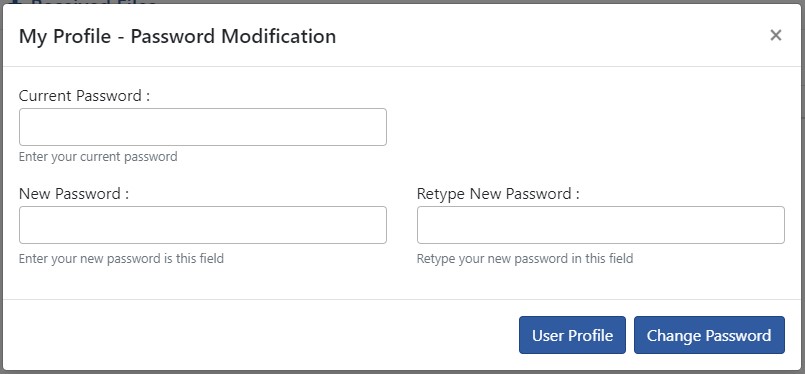The image size is (805, 374).
Task: Dismiss dialog by clicking dark backdrop below it
Action: tap(402, 372)
